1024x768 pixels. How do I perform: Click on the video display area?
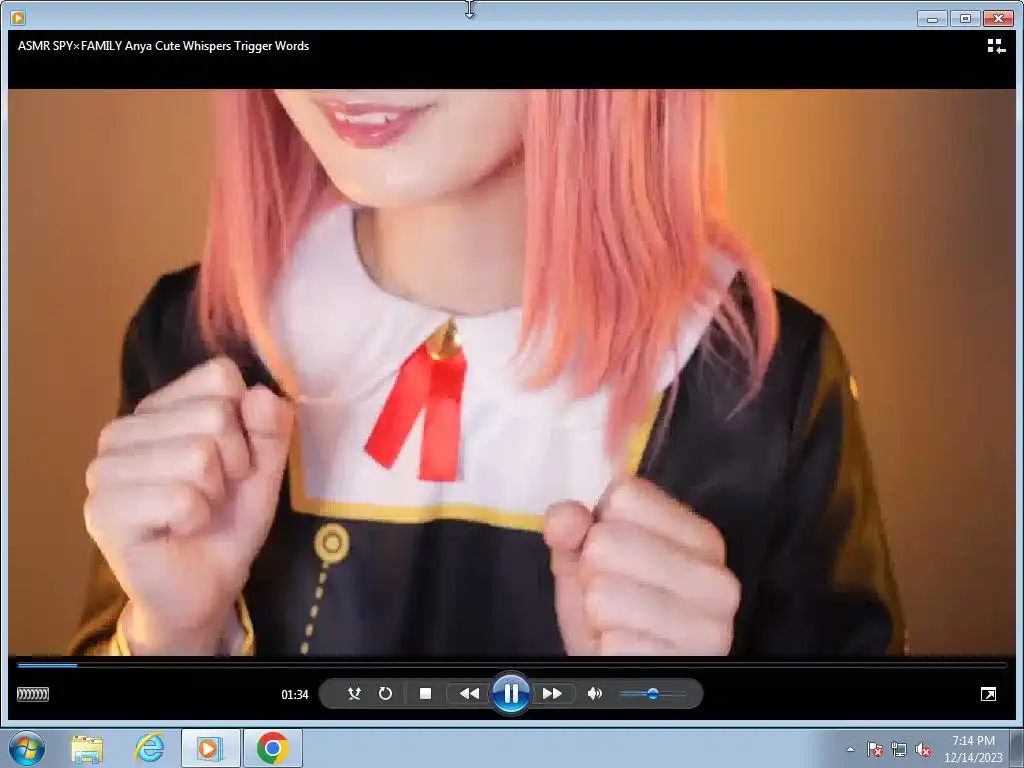coord(512,372)
